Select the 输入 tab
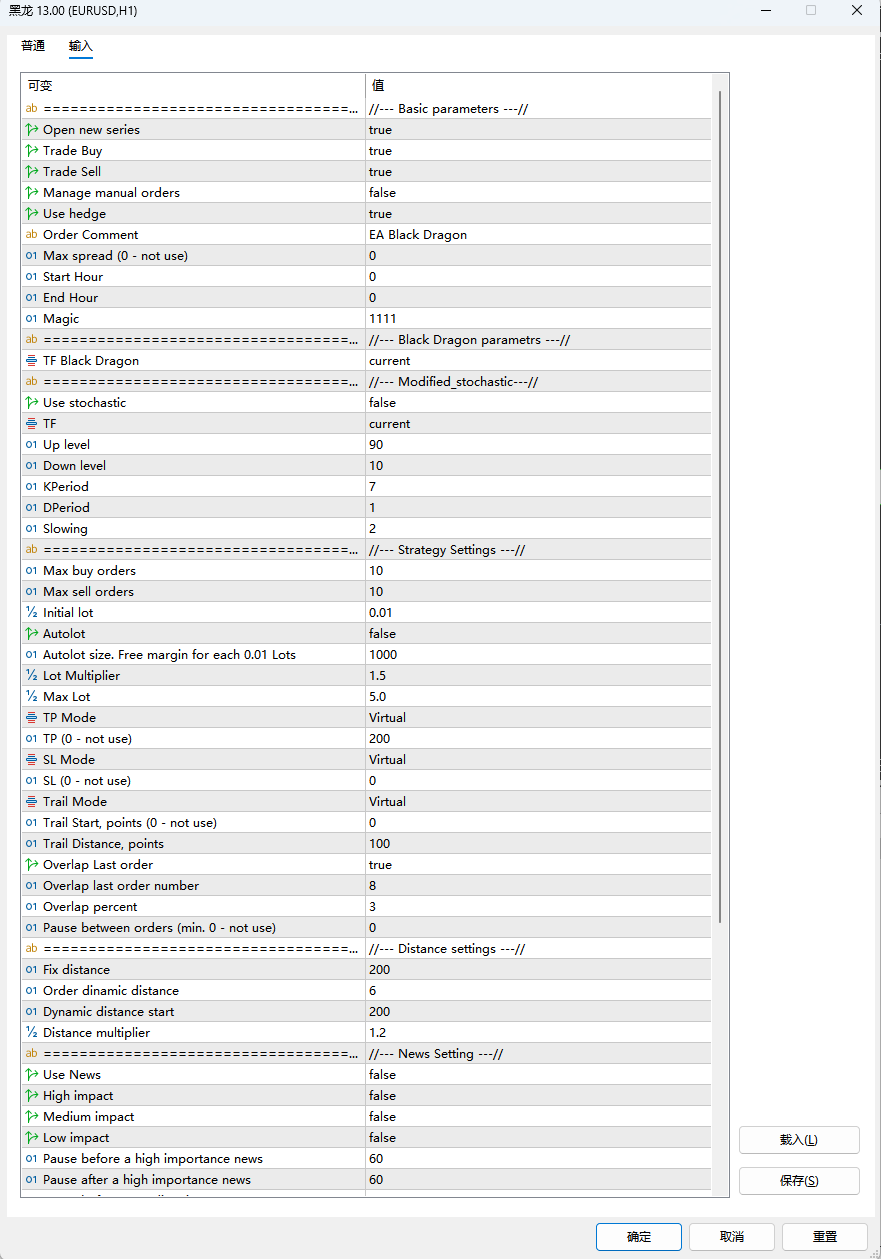The image size is (881, 1259). (81, 46)
